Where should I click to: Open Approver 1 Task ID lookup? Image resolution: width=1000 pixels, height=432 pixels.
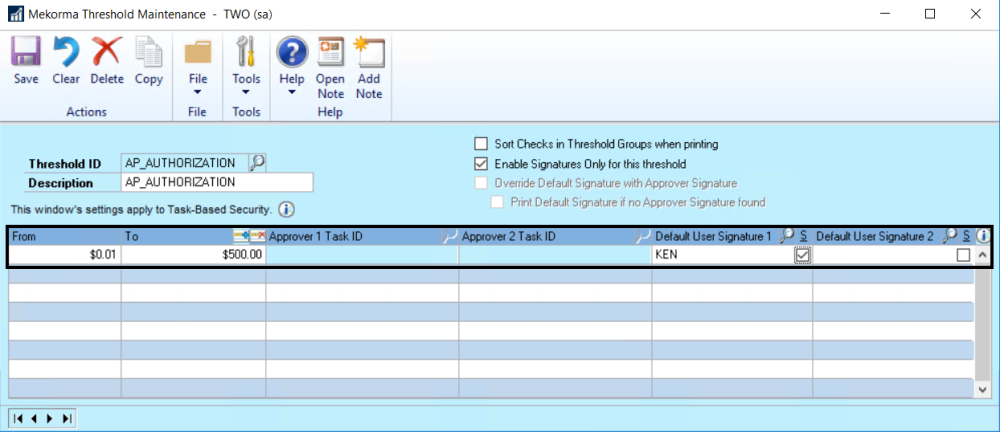pyautogui.click(x=450, y=237)
